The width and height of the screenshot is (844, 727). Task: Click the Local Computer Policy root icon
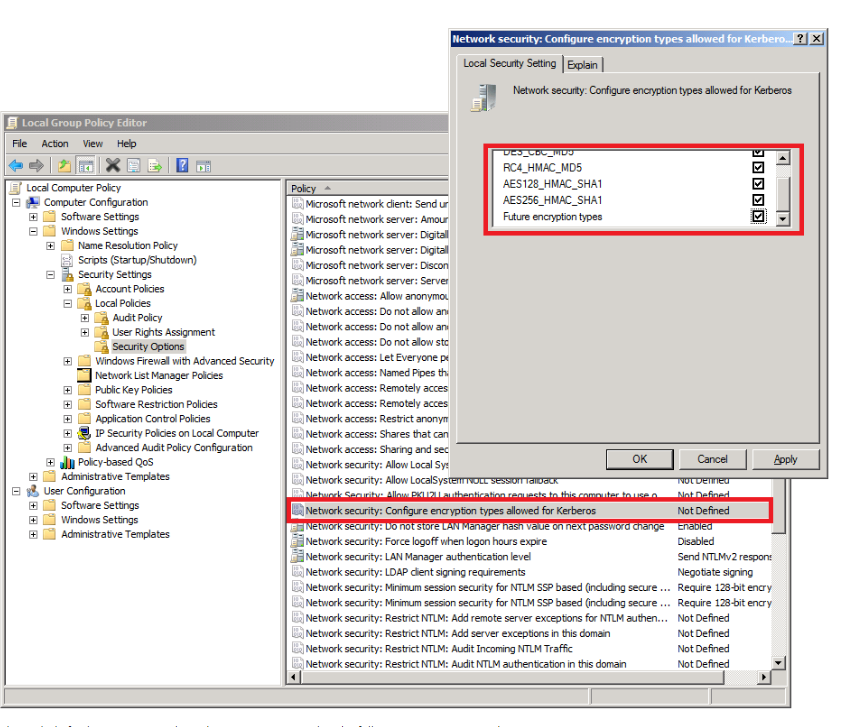(16, 188)
